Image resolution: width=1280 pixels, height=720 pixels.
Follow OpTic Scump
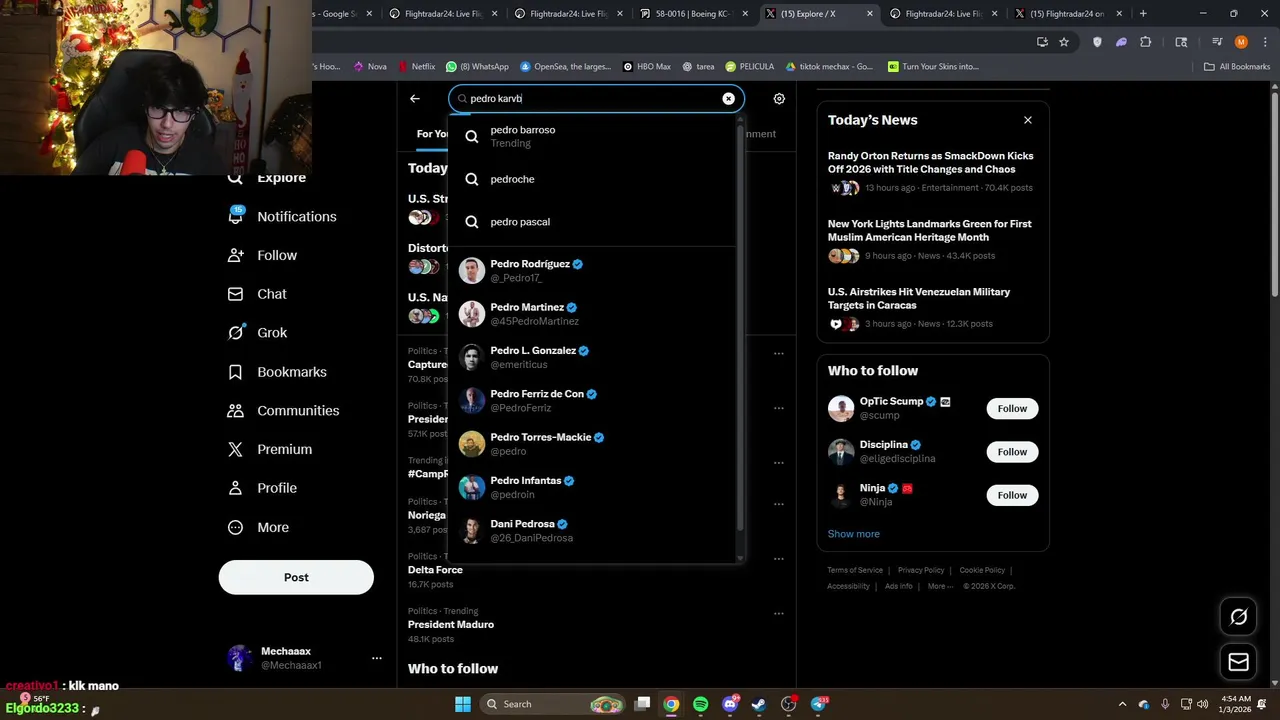[1012, 408]
